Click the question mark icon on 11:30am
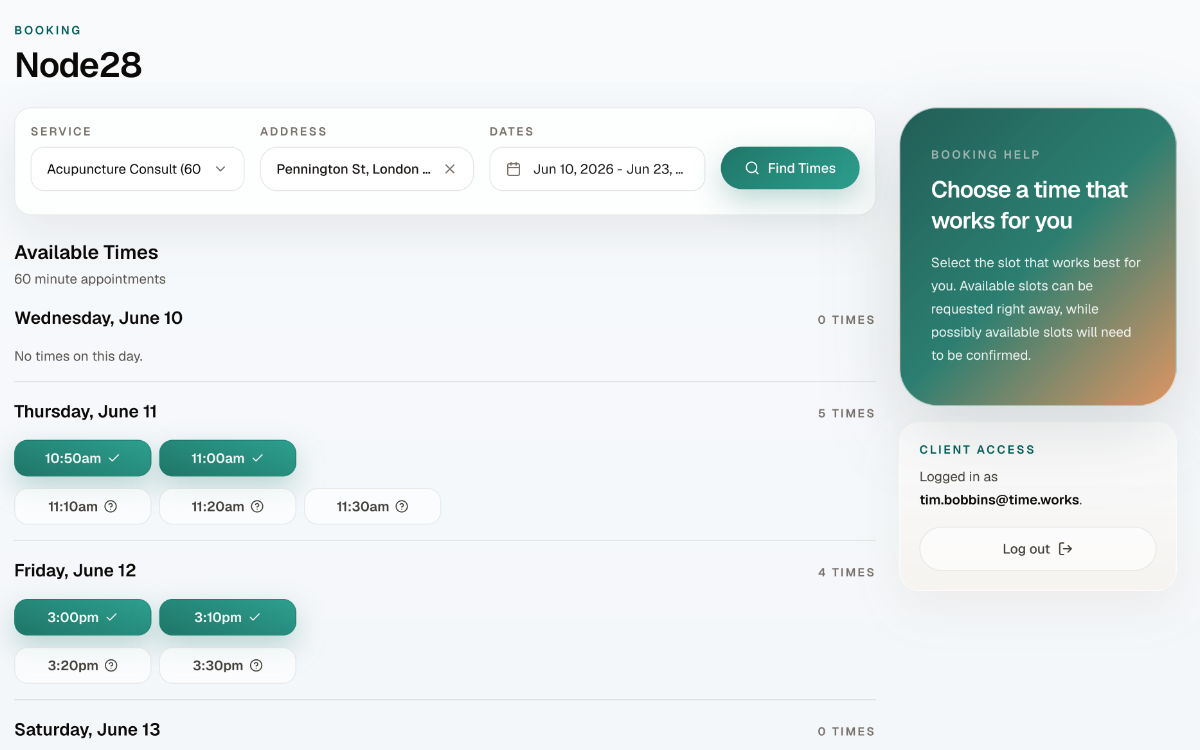This screenshot has width=1200, height=750. click(x=402, y=506)
